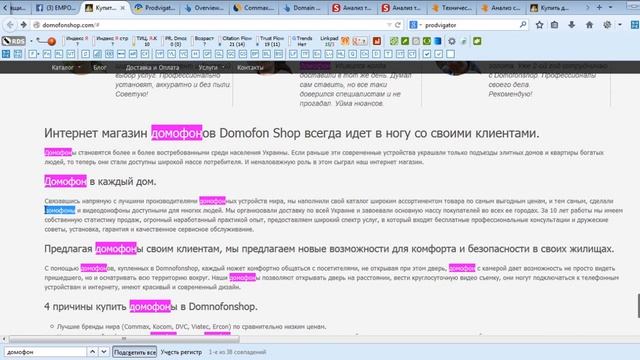640x360 pixels.
Task: Reload the page with the refresh icon
Action: (x=398, y=25)
